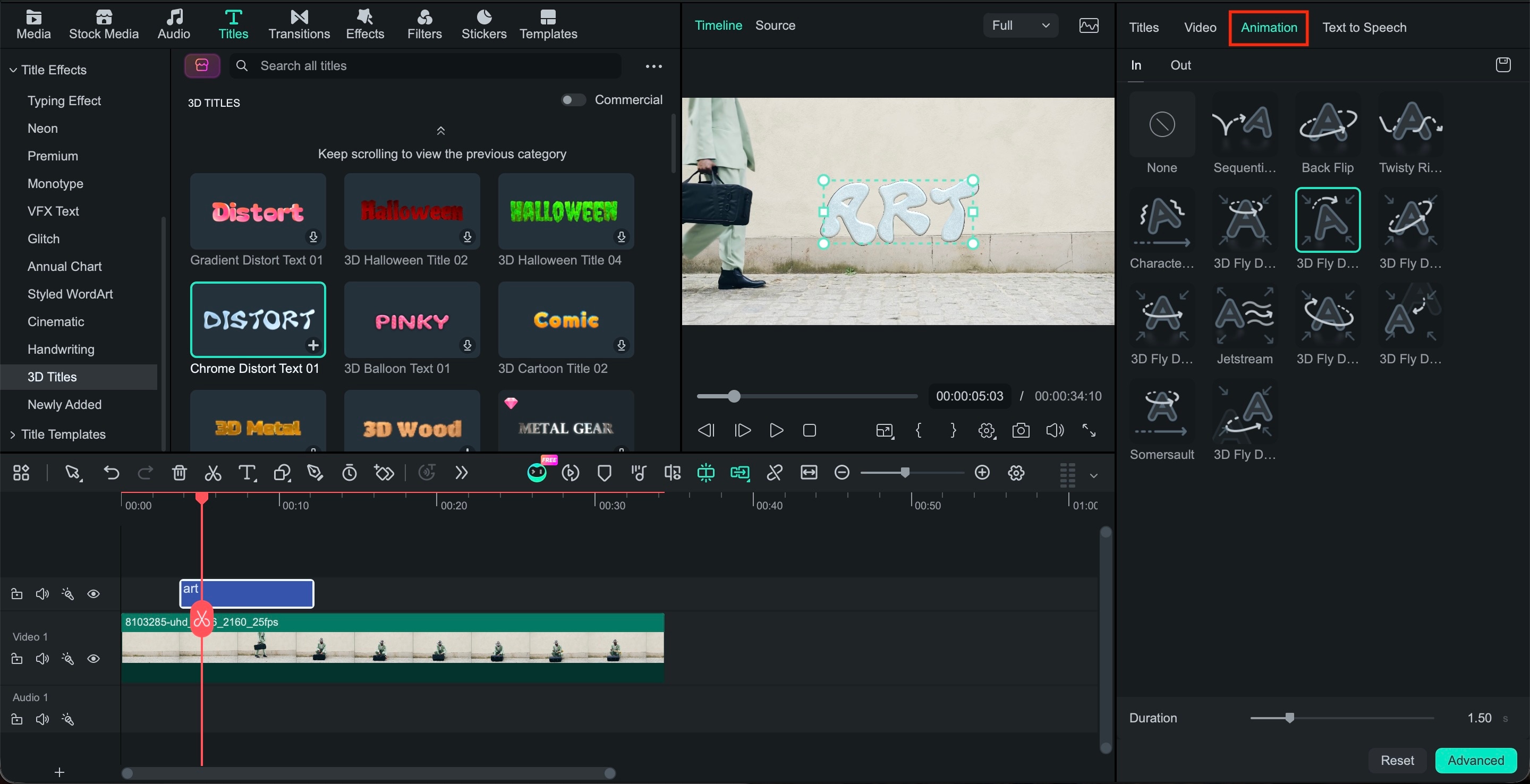Click the preview playback progress slider
This screenshot has width=1530, height=784.
point(807,396)
